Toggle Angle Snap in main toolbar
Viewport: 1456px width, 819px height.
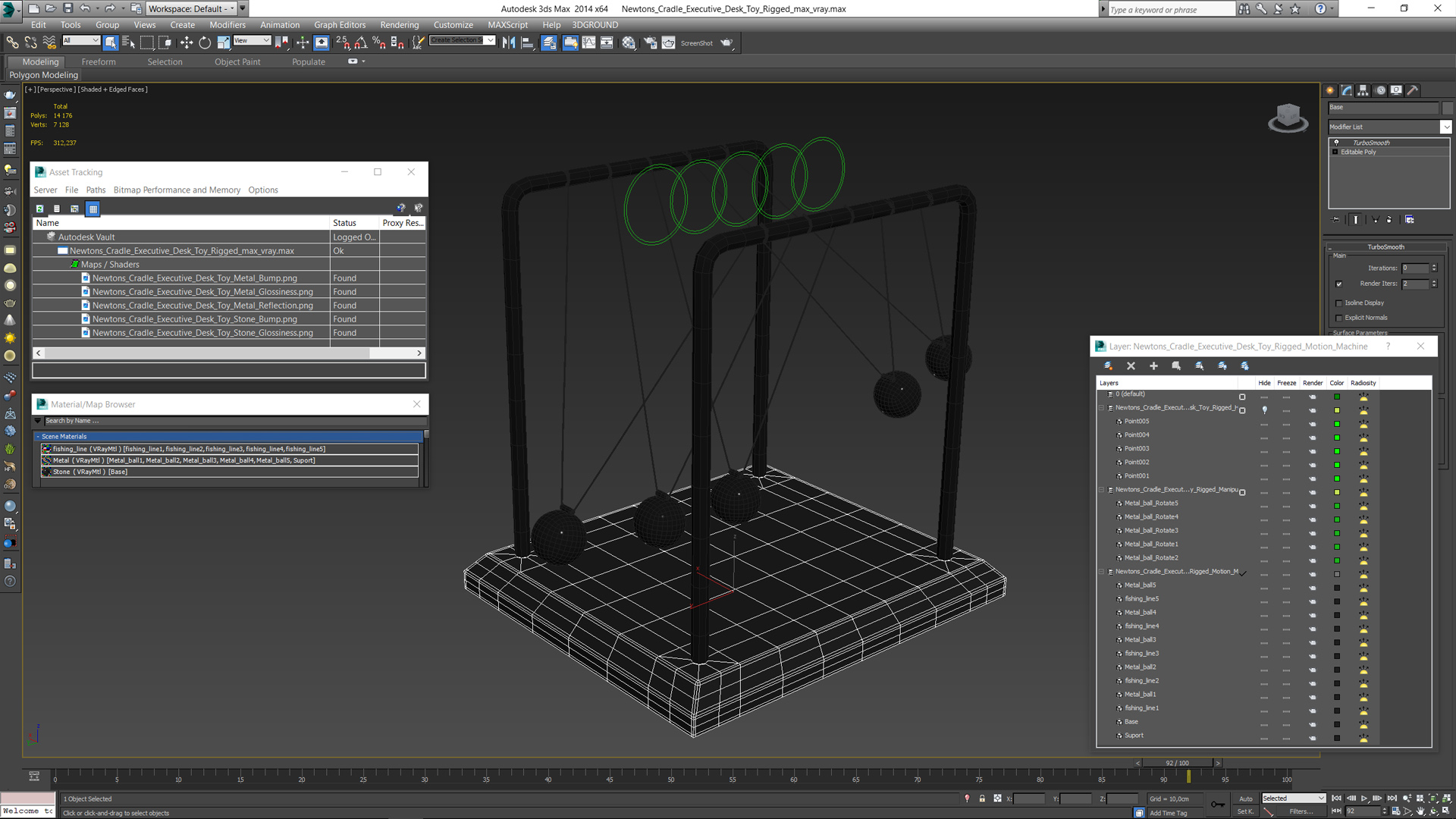point(361,42)
